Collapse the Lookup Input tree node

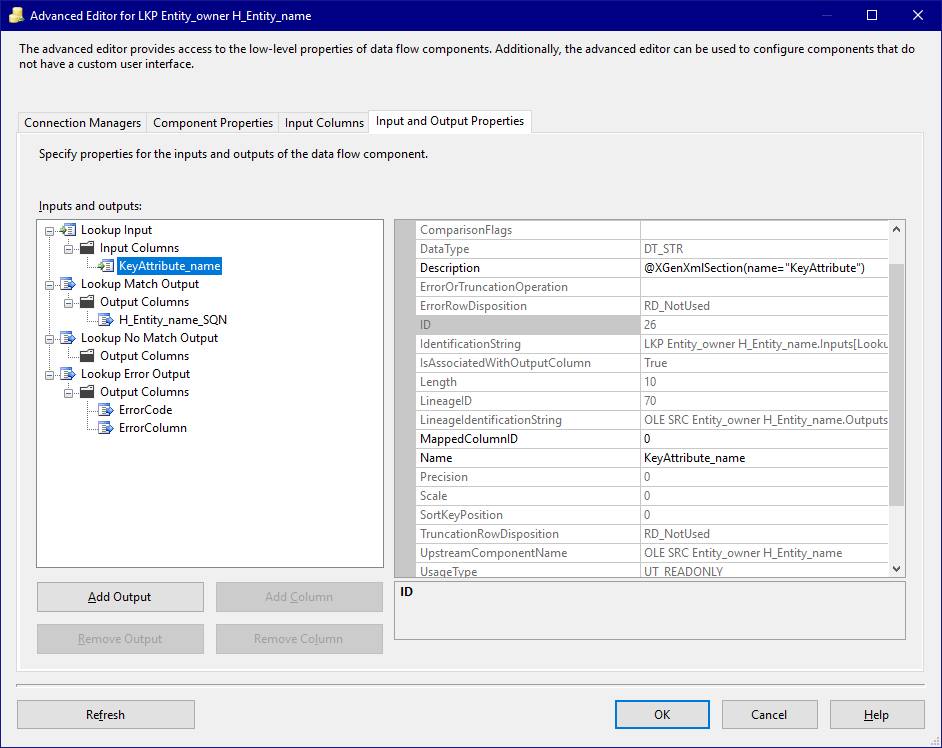[x=49, y=231]
